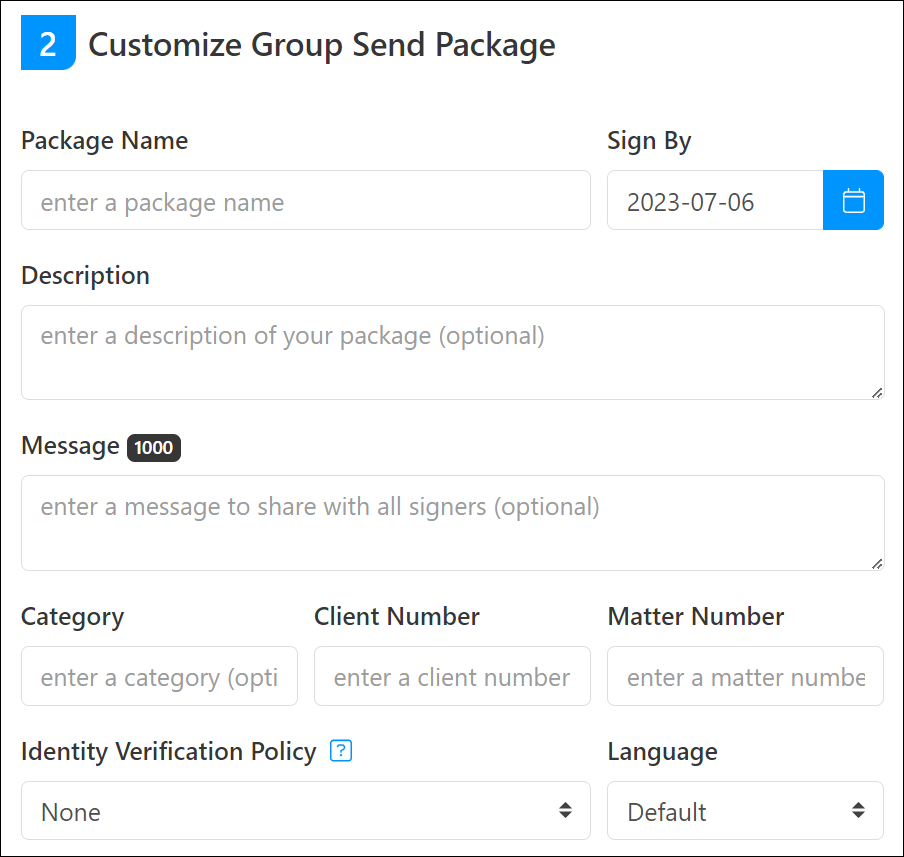Click the Language dropdown stepper arrows
The width and height of the screenshot is (904, 857).
pyautogui.click(x=857, y=811)
